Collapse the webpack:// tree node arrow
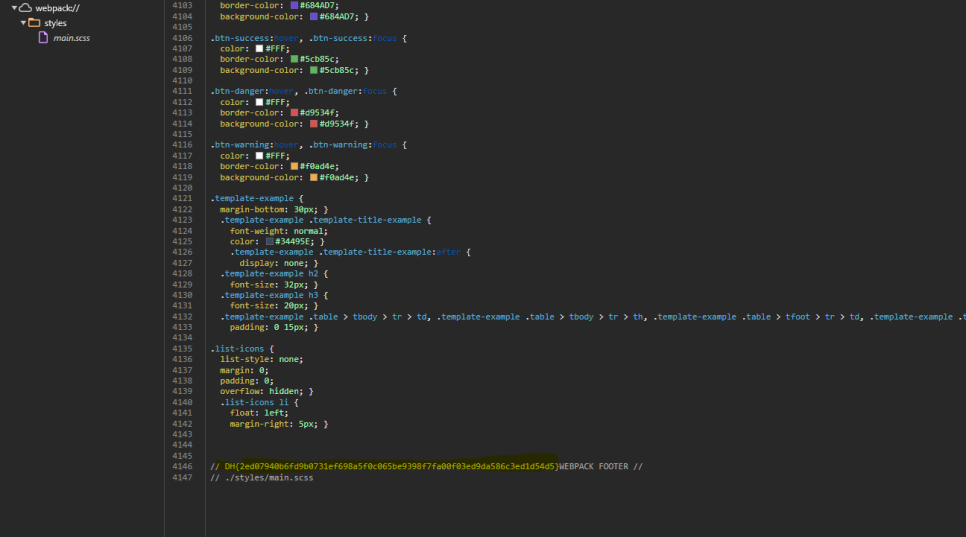 (14, 8)
